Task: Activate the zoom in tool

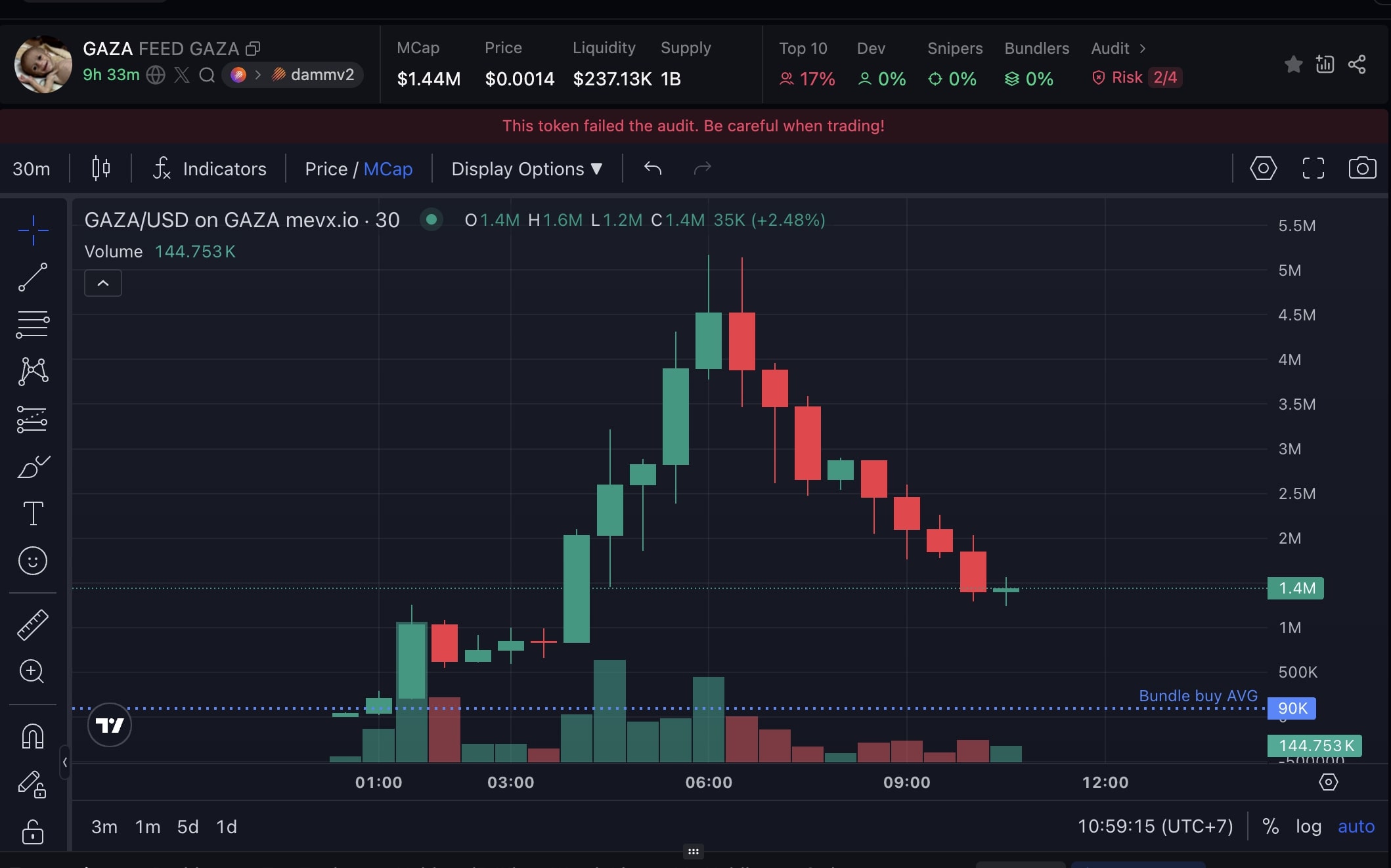Action: point(33,672)
